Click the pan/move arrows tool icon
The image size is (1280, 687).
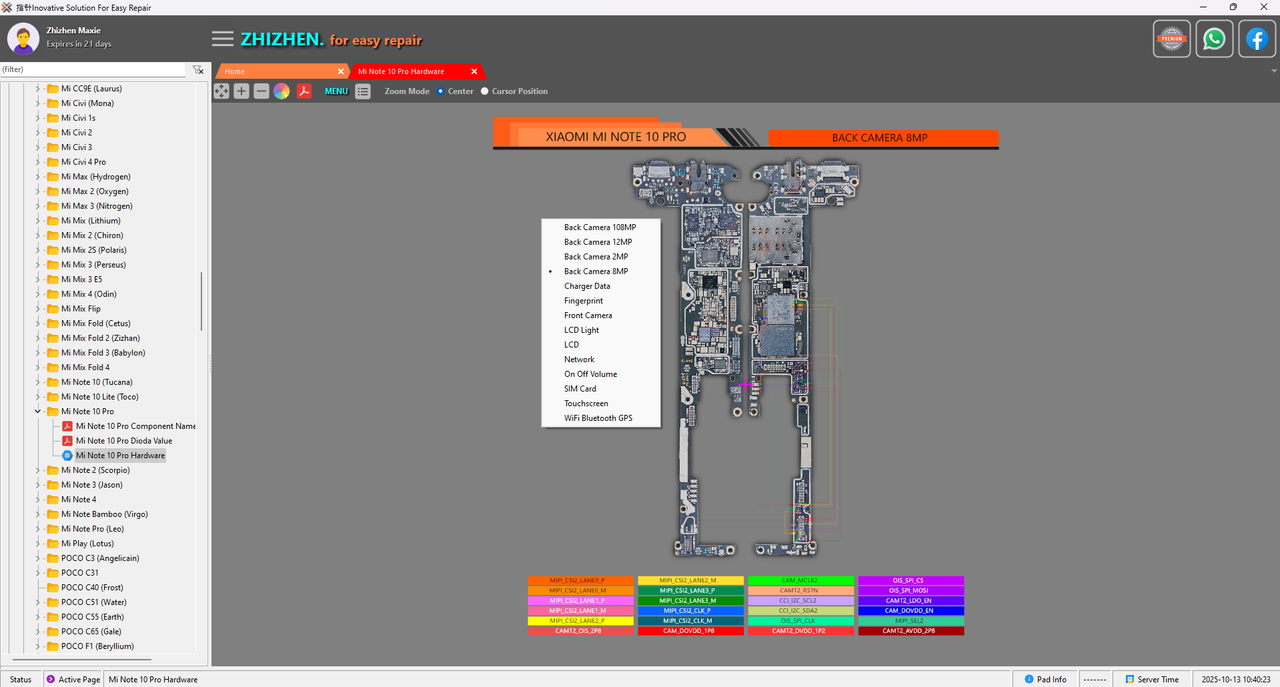click(x=221, y=91)
